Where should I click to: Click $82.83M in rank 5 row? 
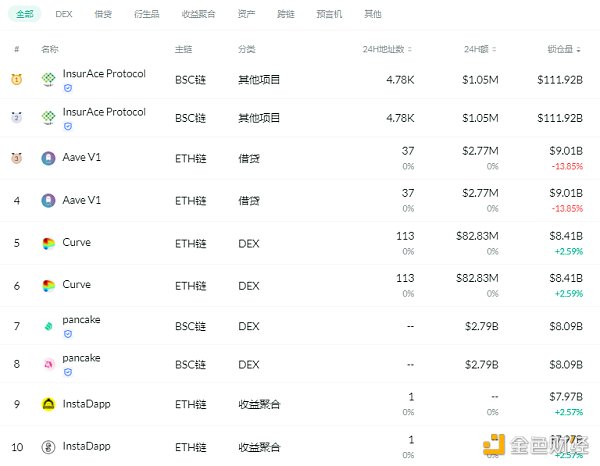click(x=477, y=236)
